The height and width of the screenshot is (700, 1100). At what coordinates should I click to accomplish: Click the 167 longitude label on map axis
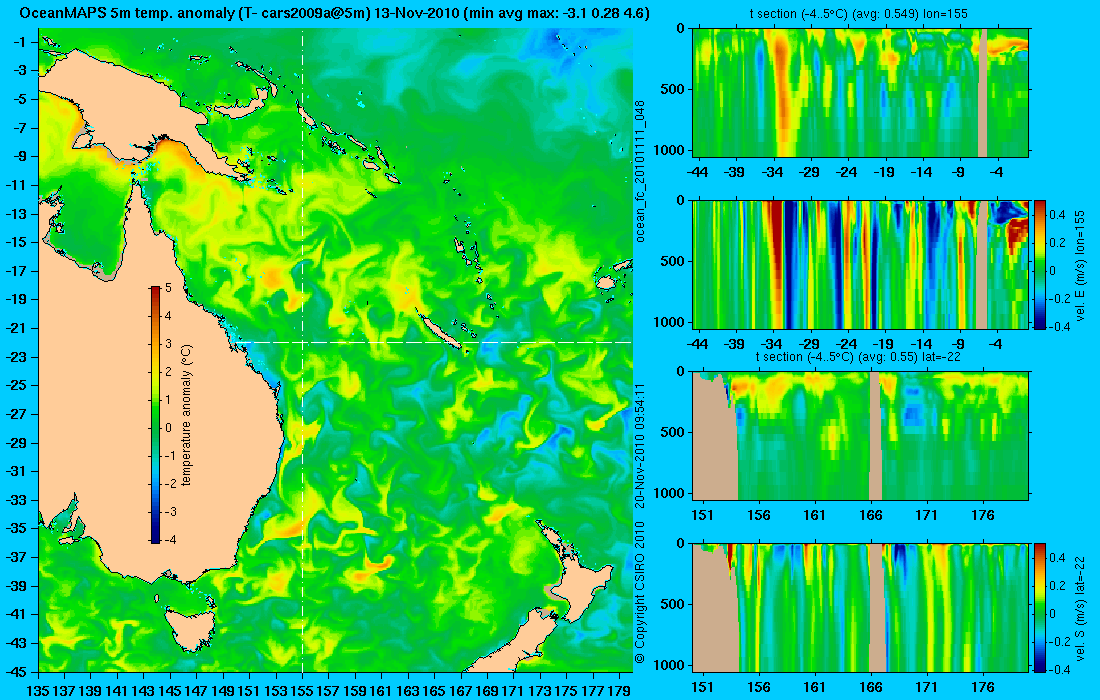coord(460,691)
